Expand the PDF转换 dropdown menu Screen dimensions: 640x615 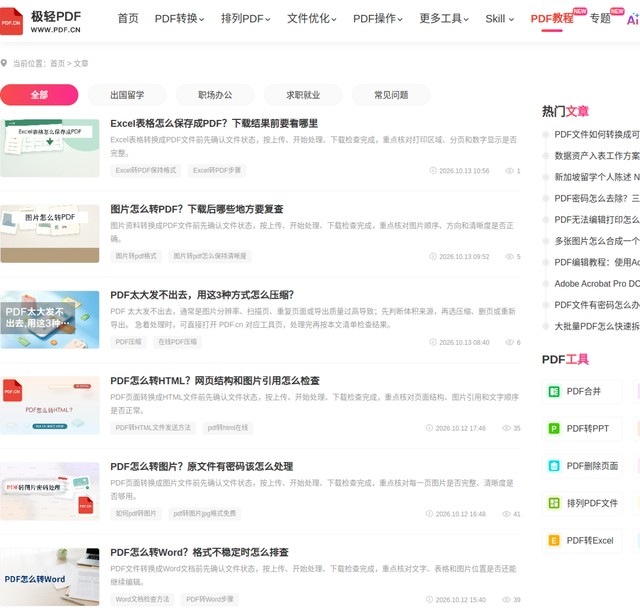point(180,19)
